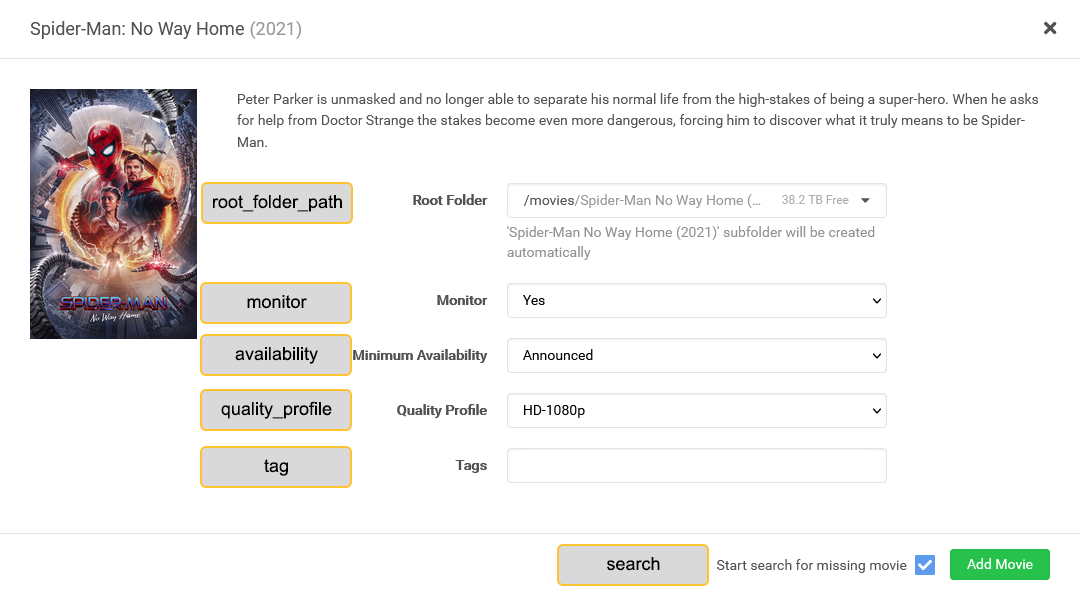Click into the Tags input field

[x=696, y=466]
